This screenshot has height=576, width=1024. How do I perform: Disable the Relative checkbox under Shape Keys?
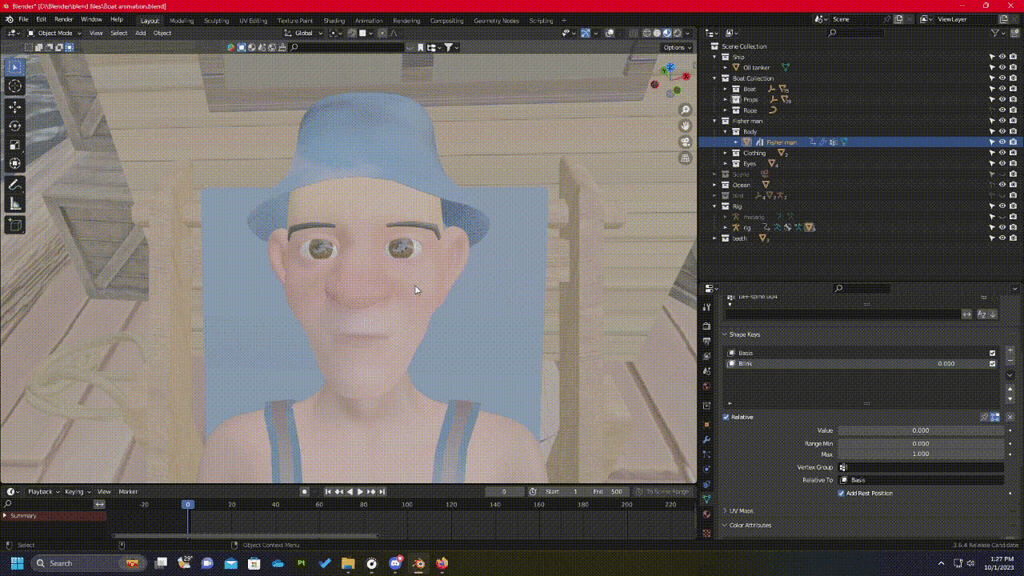(726, 417)
